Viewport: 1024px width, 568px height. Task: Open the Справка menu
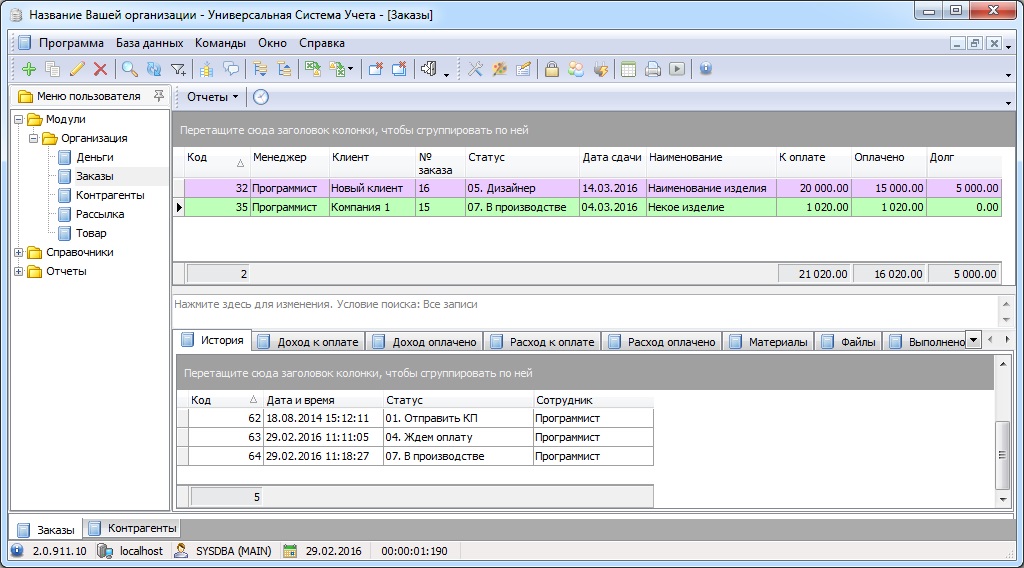coord(322,43)
